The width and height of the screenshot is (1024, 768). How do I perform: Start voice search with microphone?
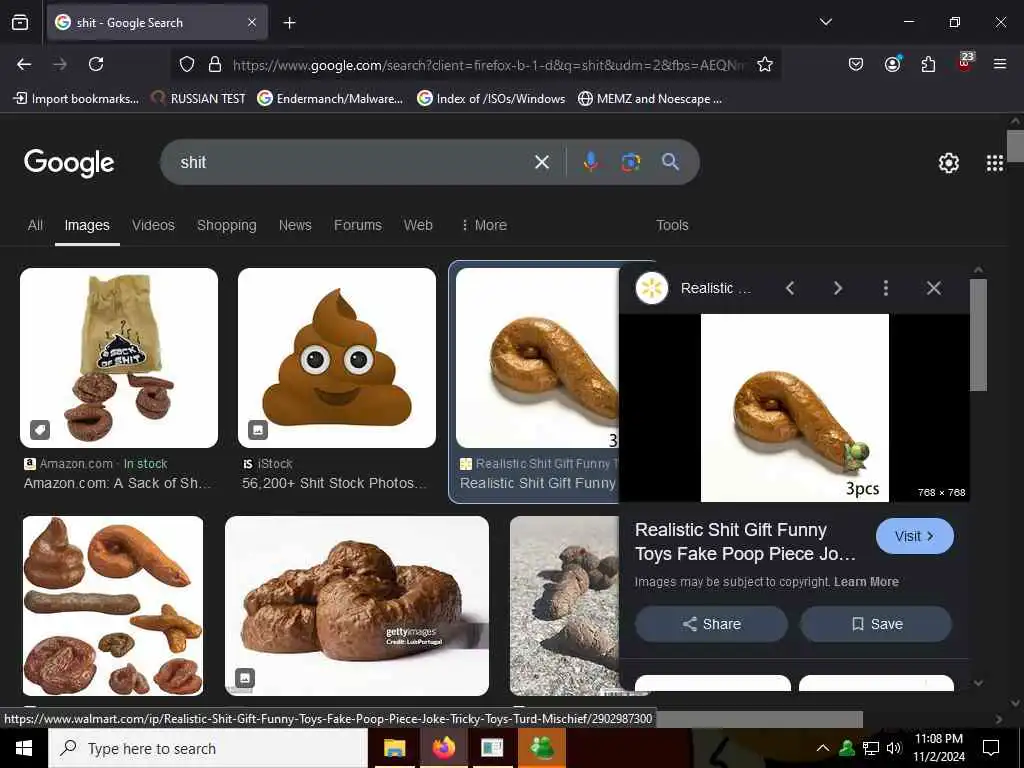coord(590,162)
